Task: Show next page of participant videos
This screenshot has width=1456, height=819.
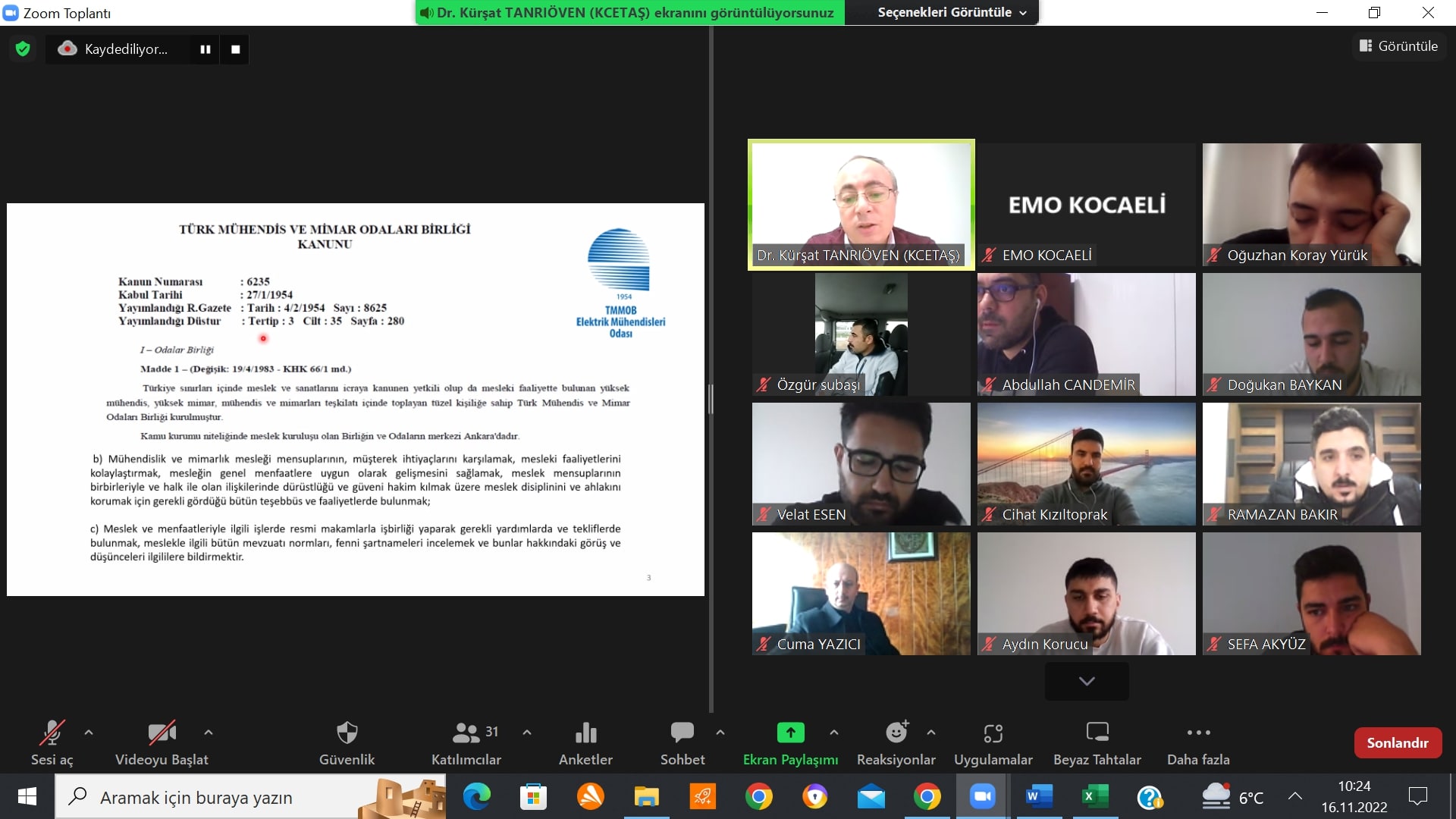Action: [x=1087, y=681]
